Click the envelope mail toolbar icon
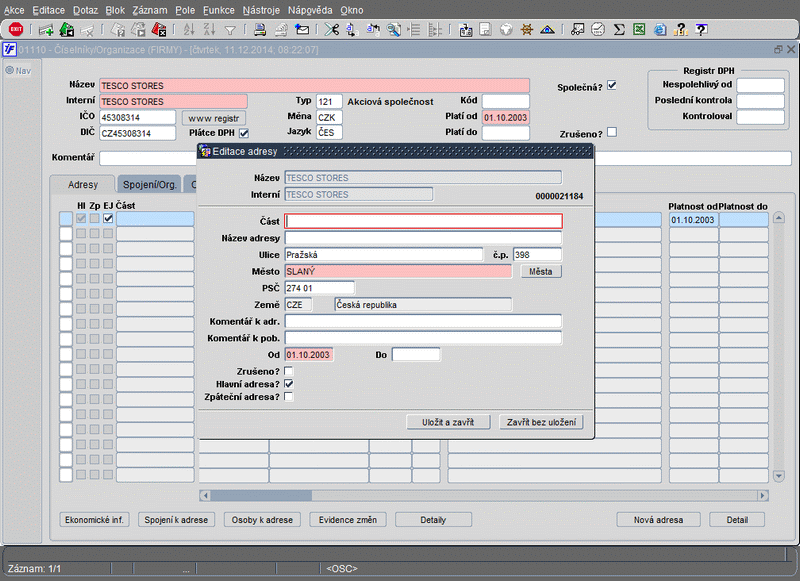The image size is (800, 581). click(x=302, y=30)
